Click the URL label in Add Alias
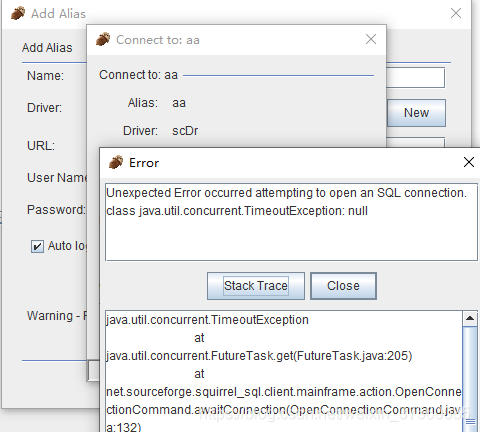The height and width of the screenshot is (432, 480). pyautogui.click(x=41, y=146)
